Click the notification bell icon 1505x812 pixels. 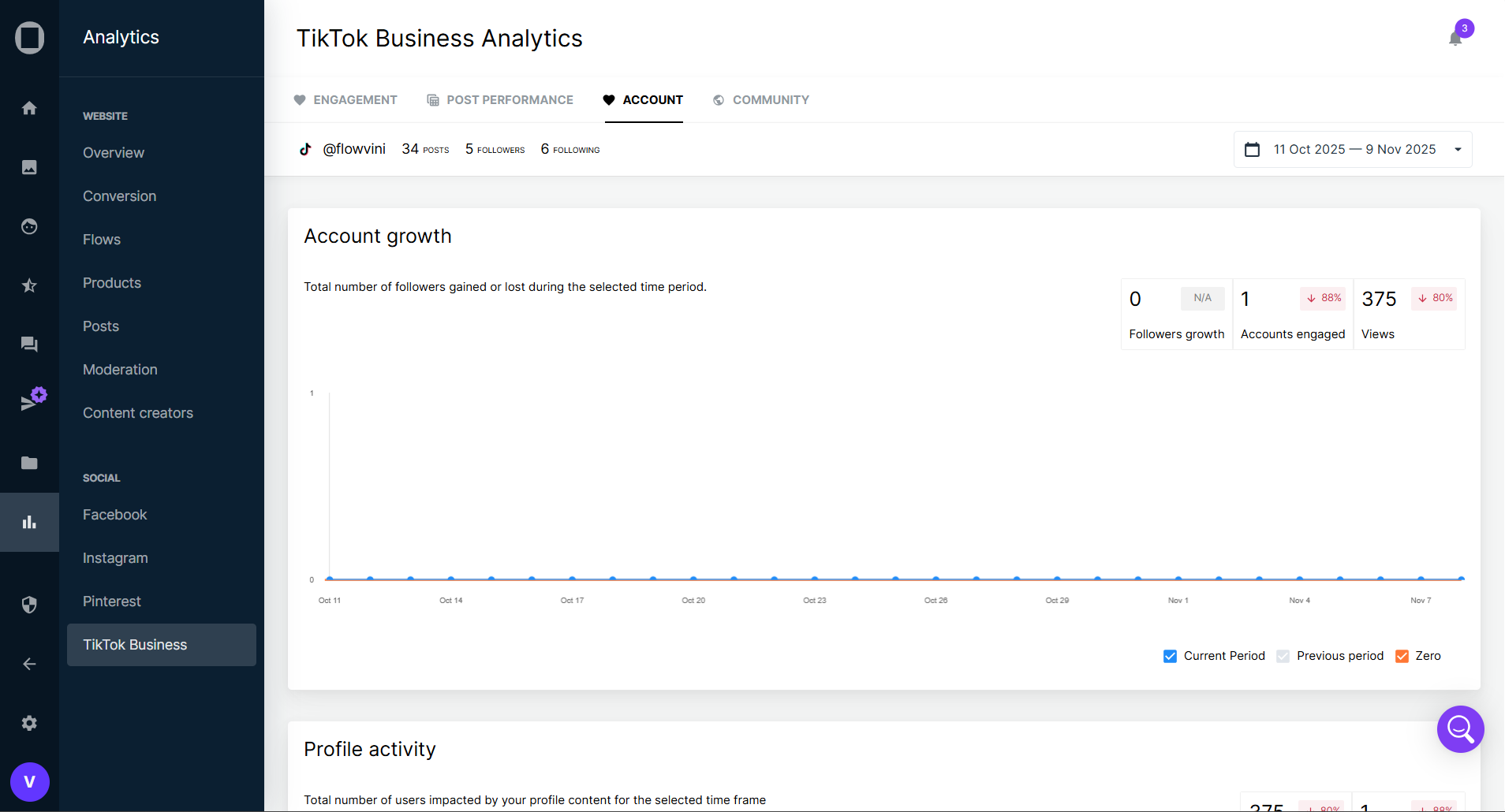click(1455, 39)
